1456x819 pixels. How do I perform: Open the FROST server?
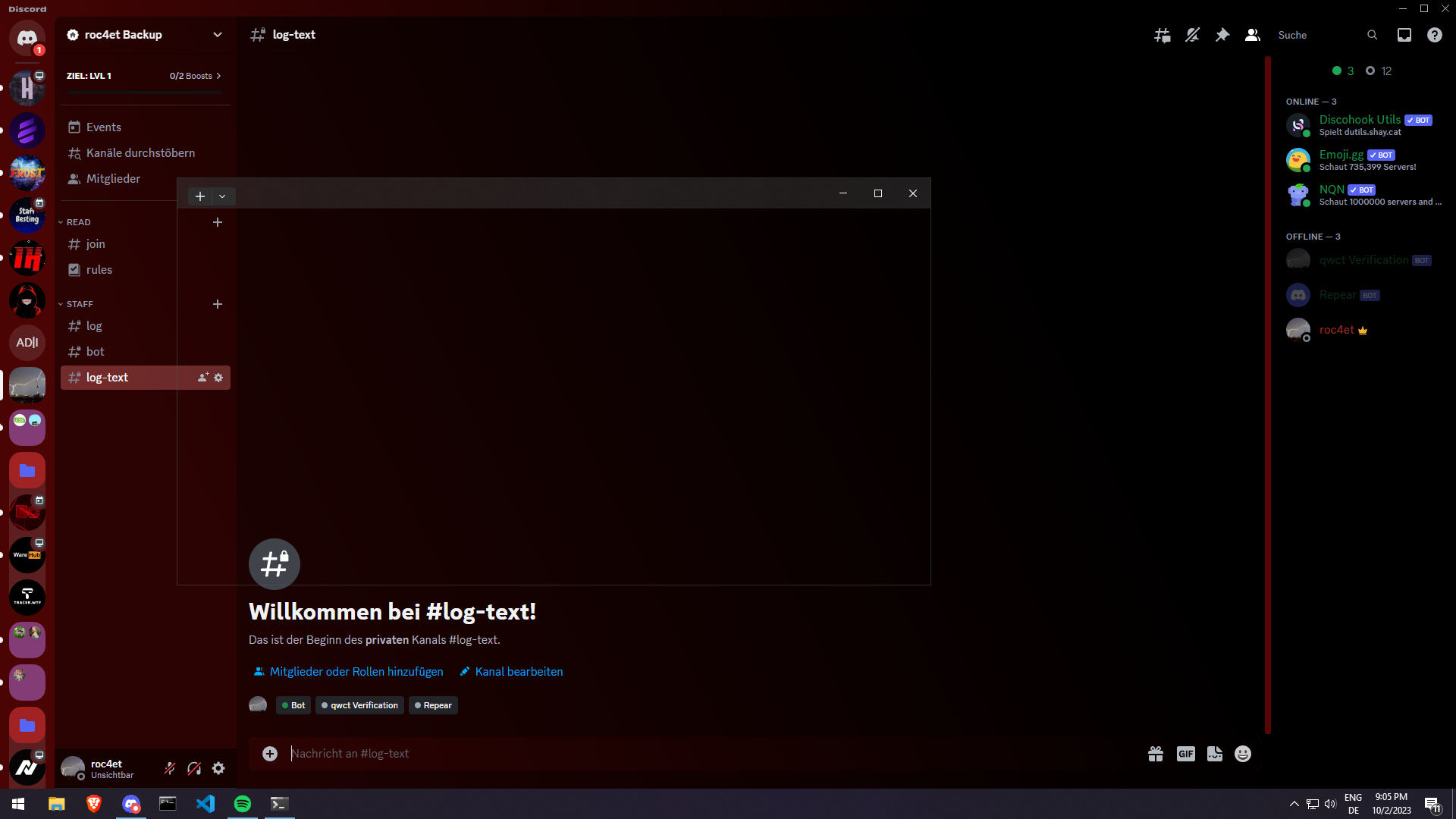[27, 173]
